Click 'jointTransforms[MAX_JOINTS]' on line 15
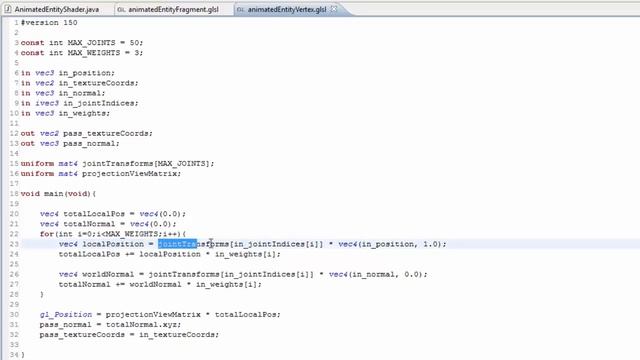Viewport: 640px width, 360px height. pos(146,164)
